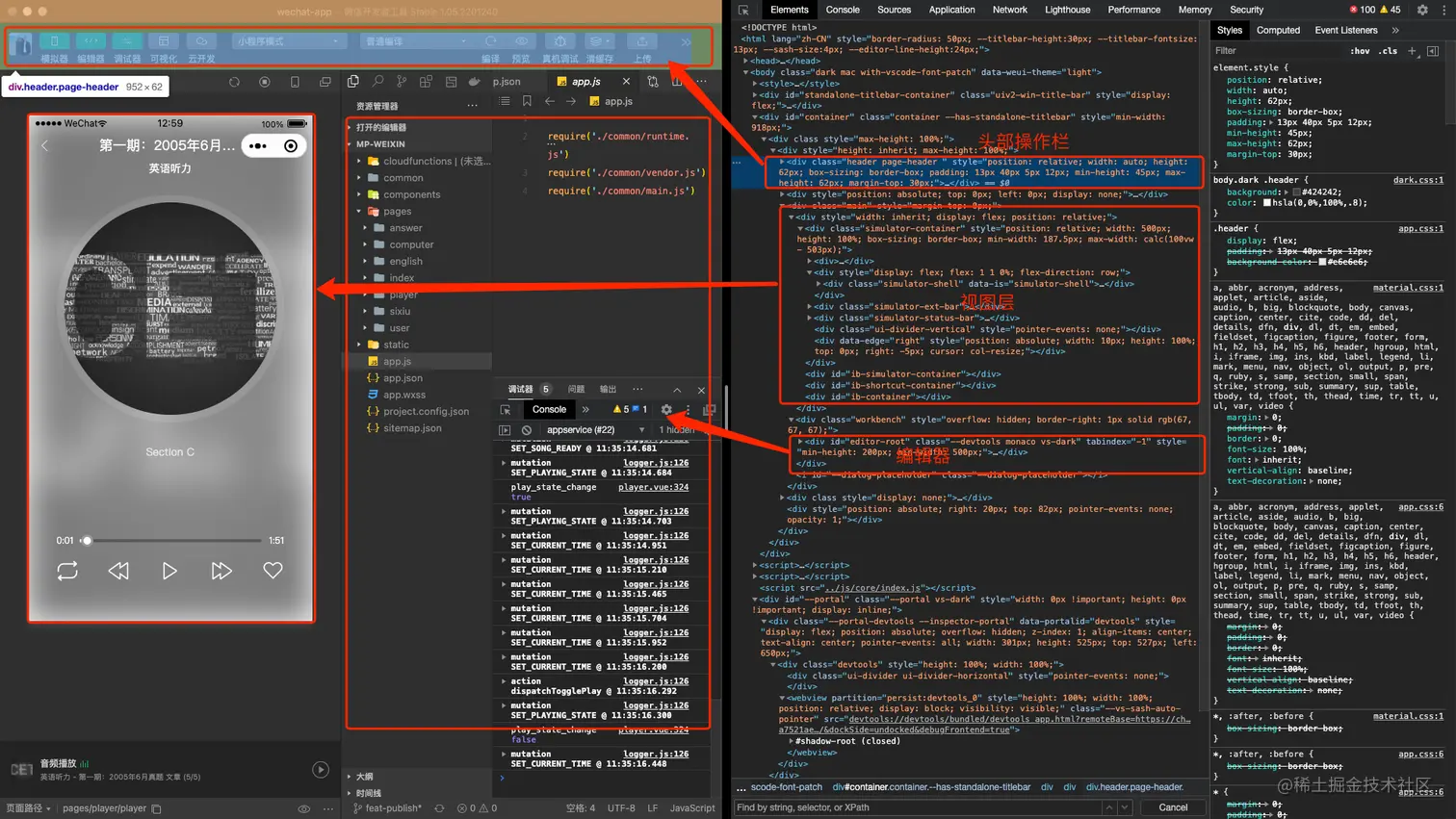Play the 音频播放 audio panel button
The height and width of the screenshot is (819, 1456).
coord(321,769)
